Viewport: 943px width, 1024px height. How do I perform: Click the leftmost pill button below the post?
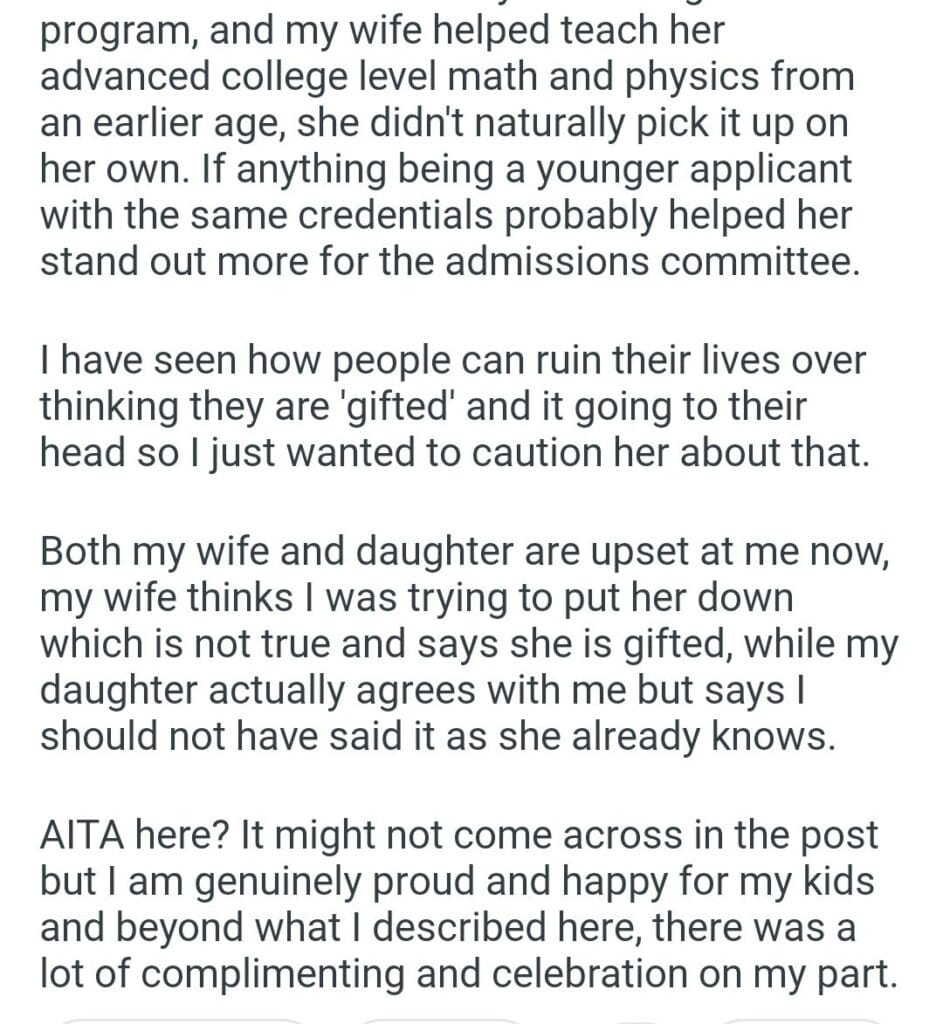pyautogui.click(x=180, y=1019)
